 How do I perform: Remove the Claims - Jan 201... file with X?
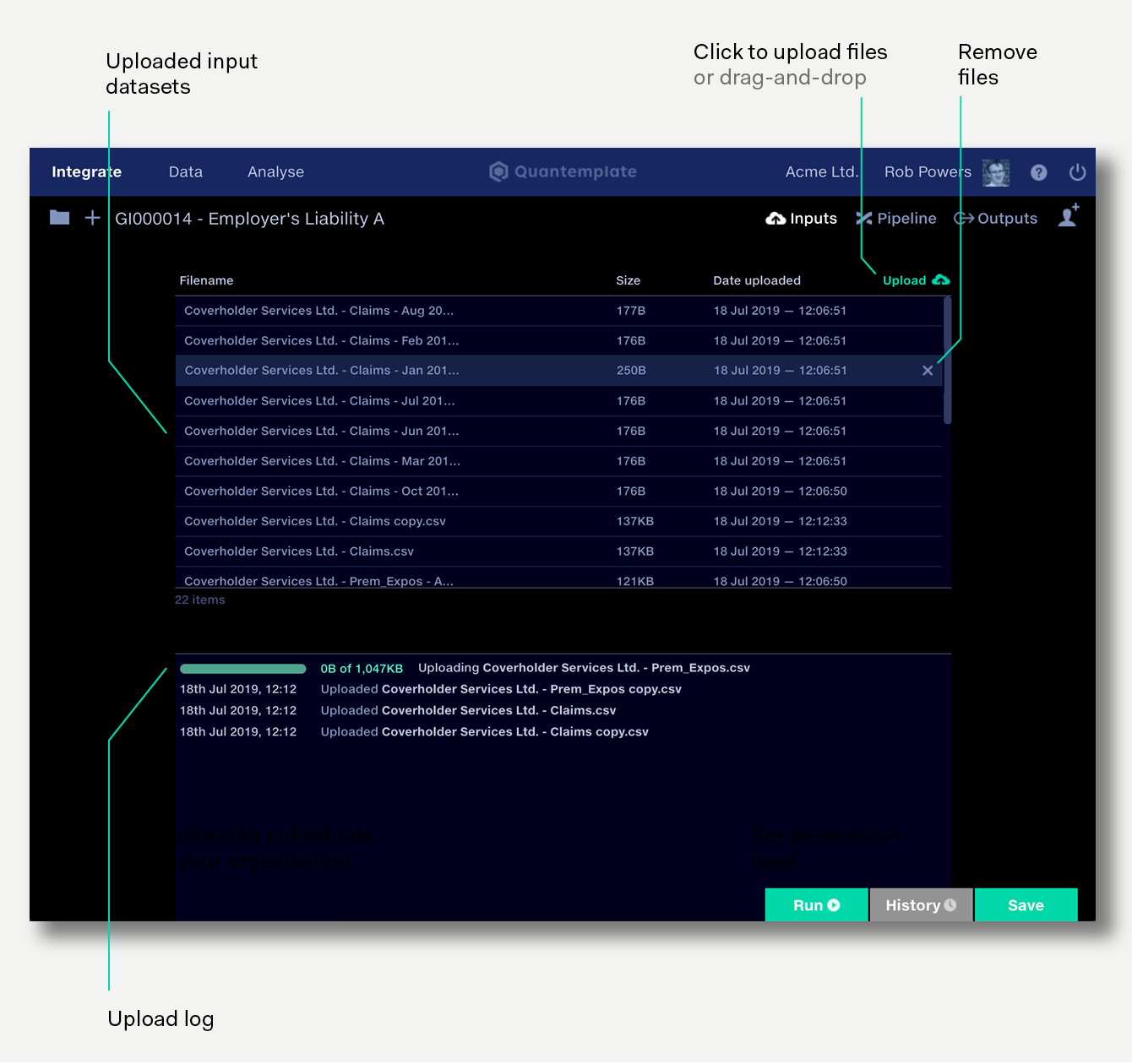[x=928, y=371]
